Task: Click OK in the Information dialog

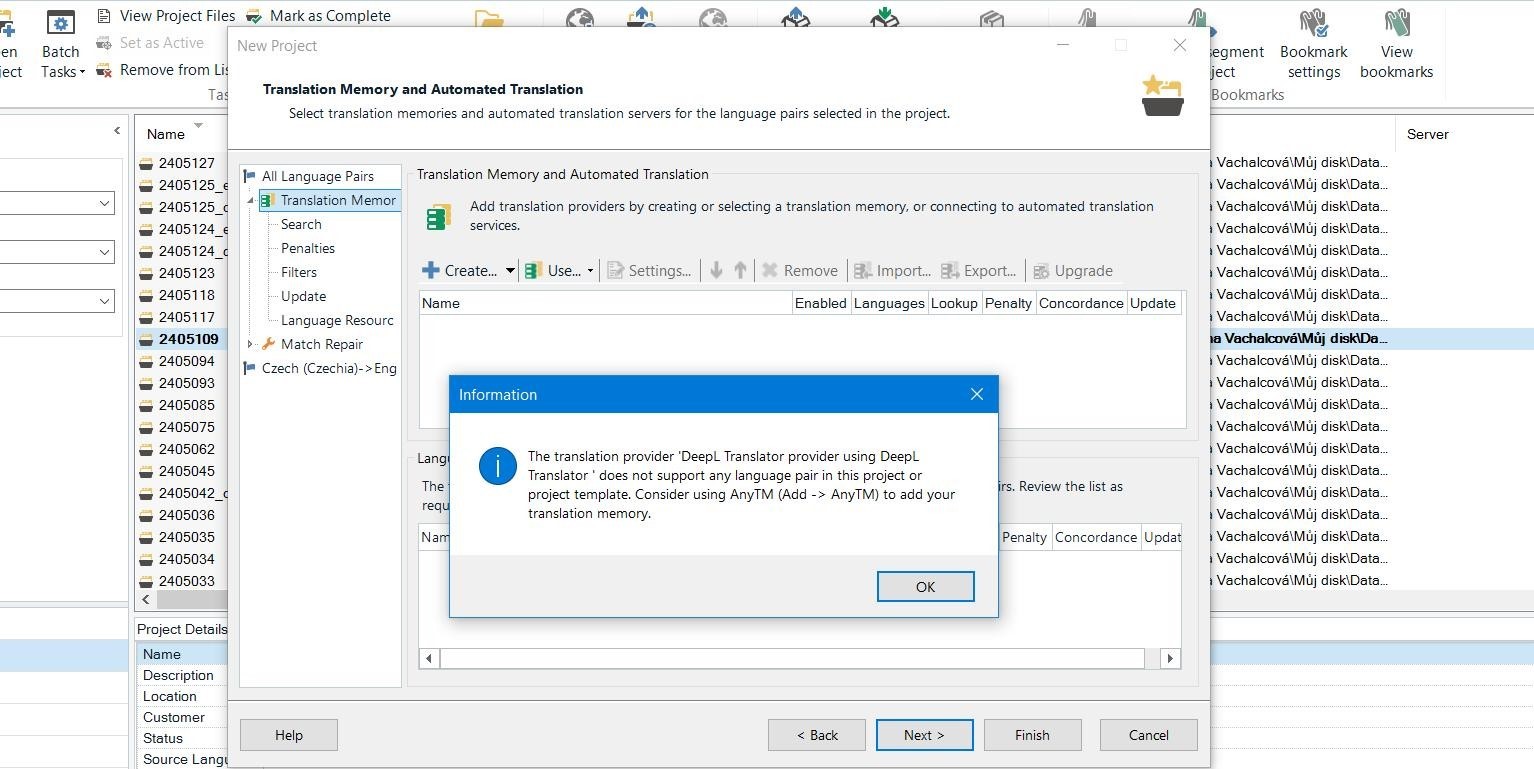Action: click(925, 587)
